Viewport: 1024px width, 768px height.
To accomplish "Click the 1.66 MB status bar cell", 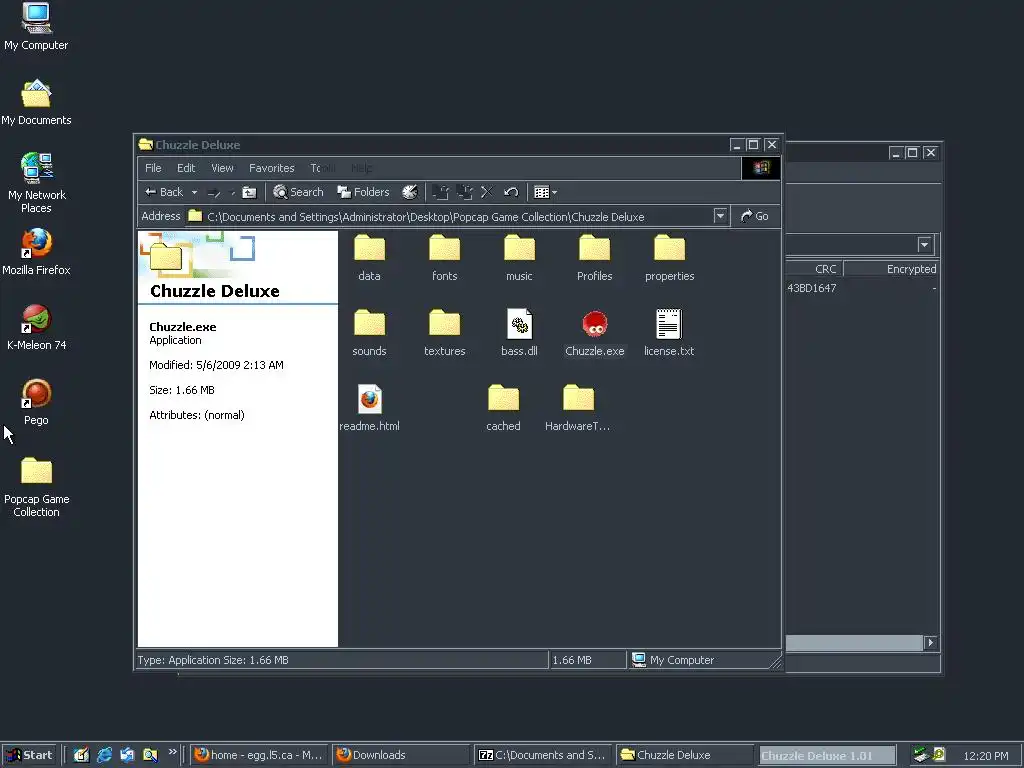I will pos(587,660).
